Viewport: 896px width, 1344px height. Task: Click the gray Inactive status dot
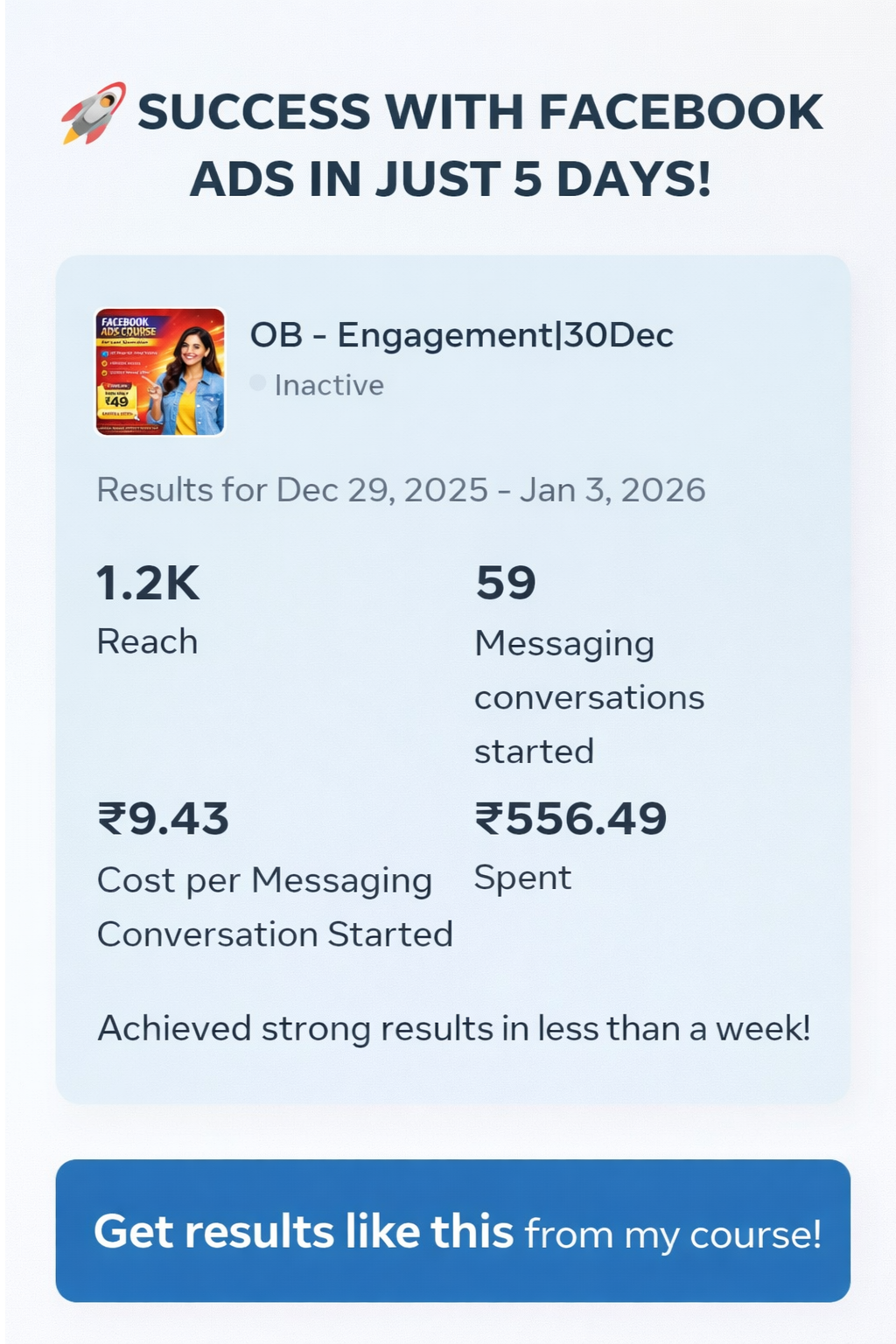pos(257,382)
